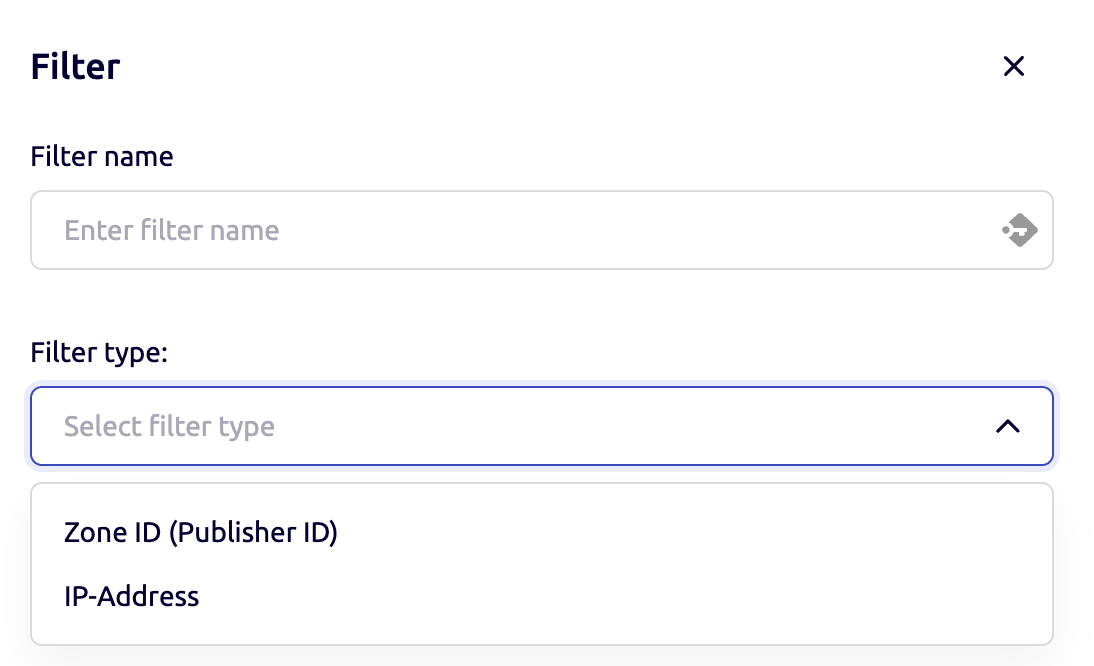The width and height of the screenshot is (1094, 666).
Task: Click the Filter heading text
Action: point(75,66)
